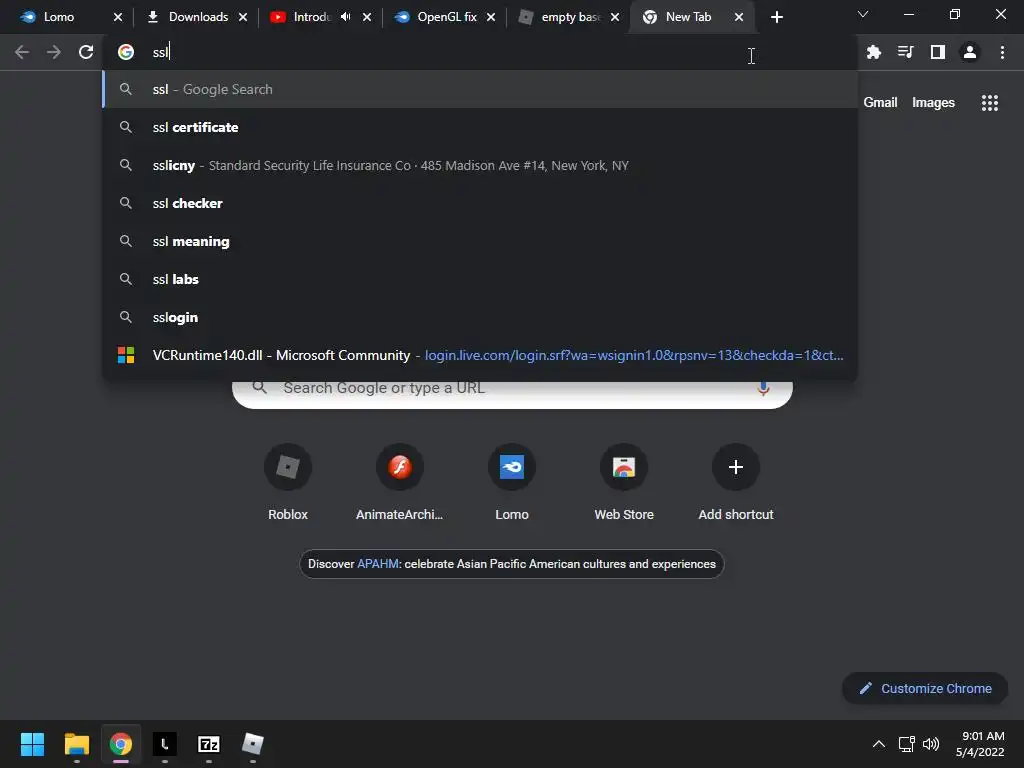Click the Google icon in address bar
The width and height of the screenshot is (1024, 768).
(126, 52)
